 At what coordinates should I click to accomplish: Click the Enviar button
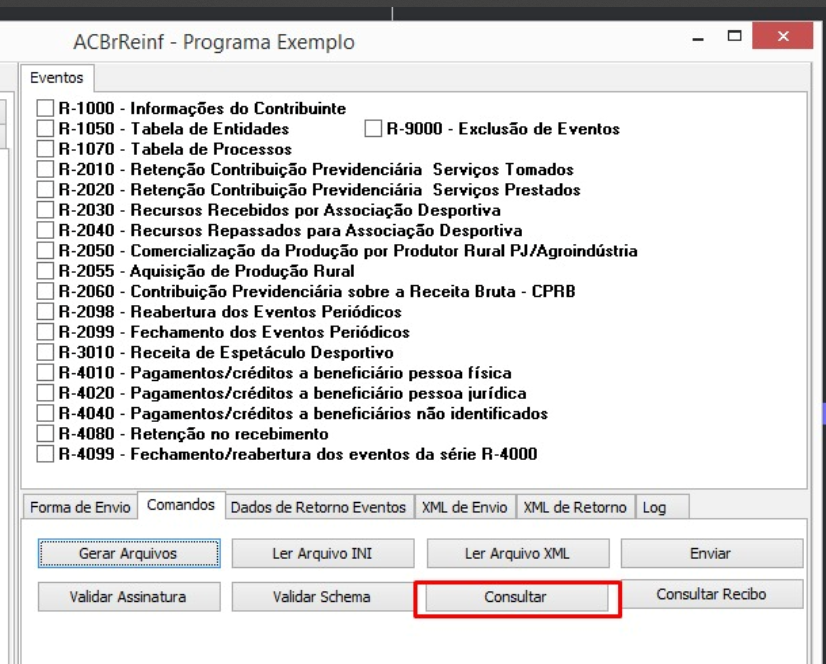click(712, 553)
